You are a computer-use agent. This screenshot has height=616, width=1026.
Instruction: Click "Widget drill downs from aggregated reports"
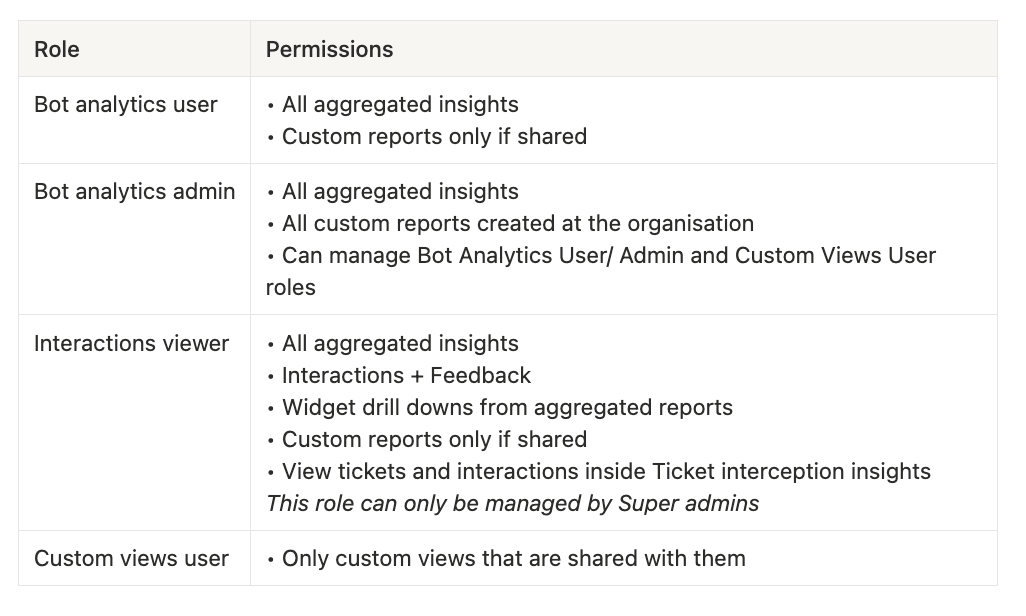[507, 408]
